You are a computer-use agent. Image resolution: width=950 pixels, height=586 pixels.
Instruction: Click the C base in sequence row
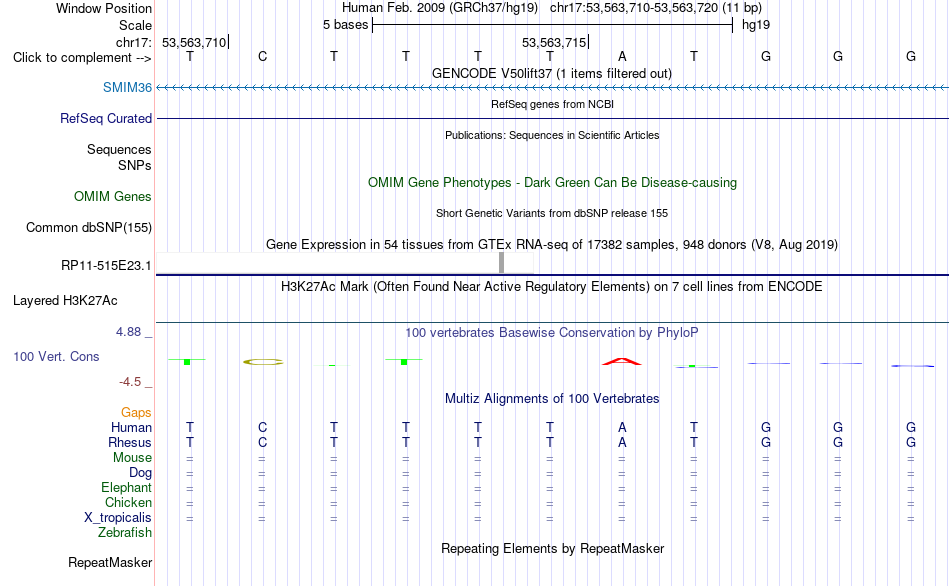(262, 56)
